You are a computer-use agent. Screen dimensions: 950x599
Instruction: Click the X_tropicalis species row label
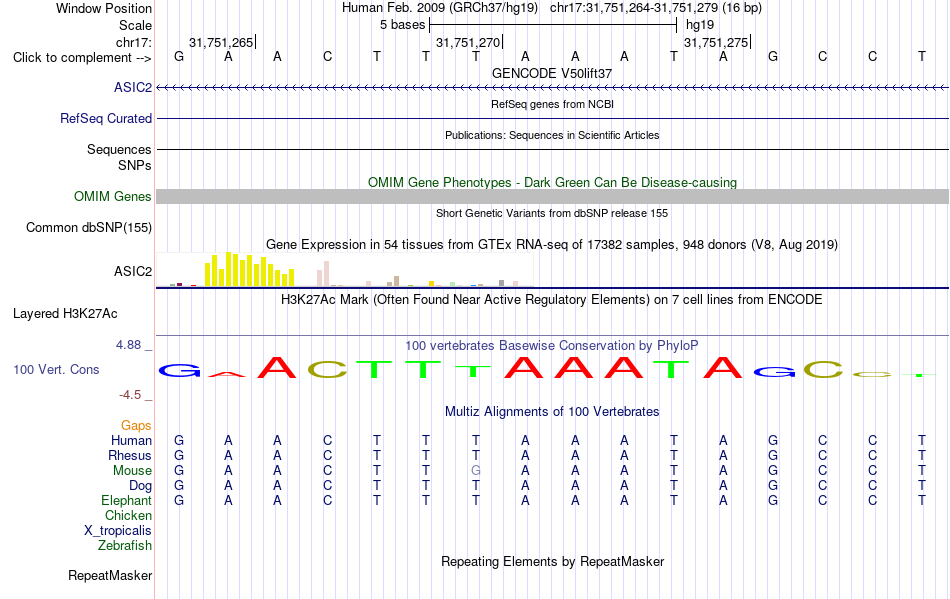[118, 531]
